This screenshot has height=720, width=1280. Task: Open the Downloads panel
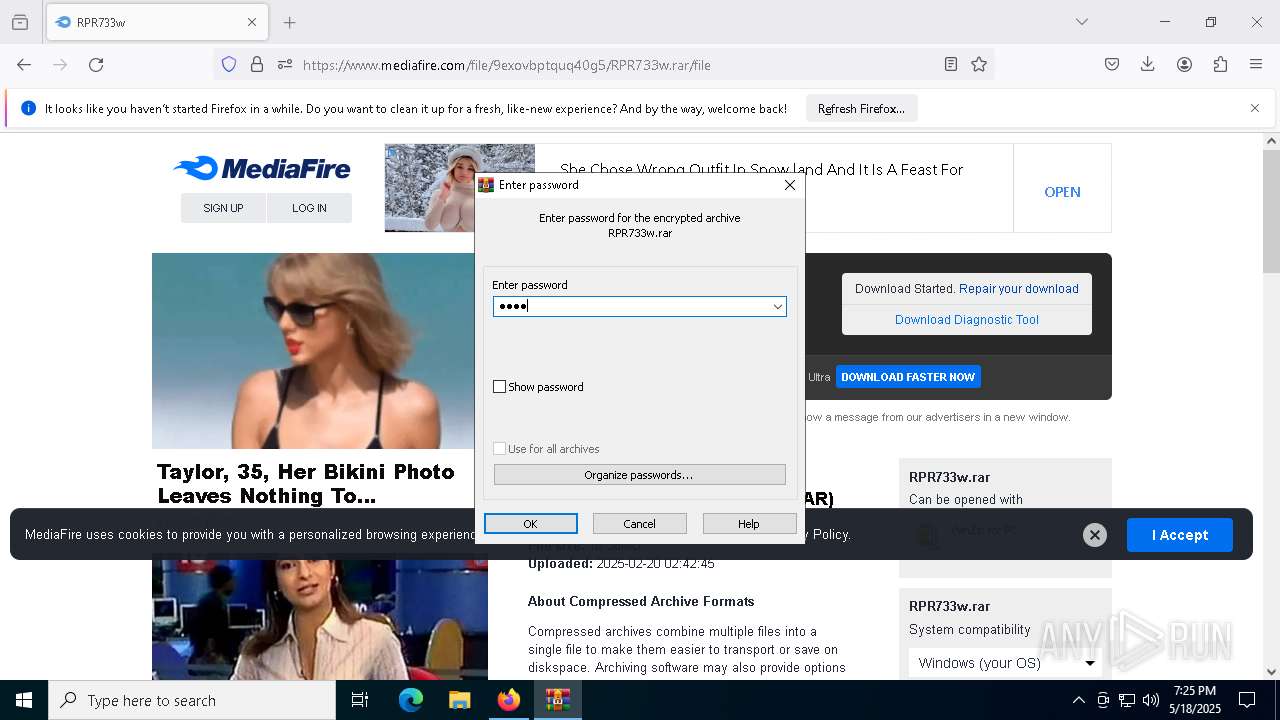(x=1148, y=64)
